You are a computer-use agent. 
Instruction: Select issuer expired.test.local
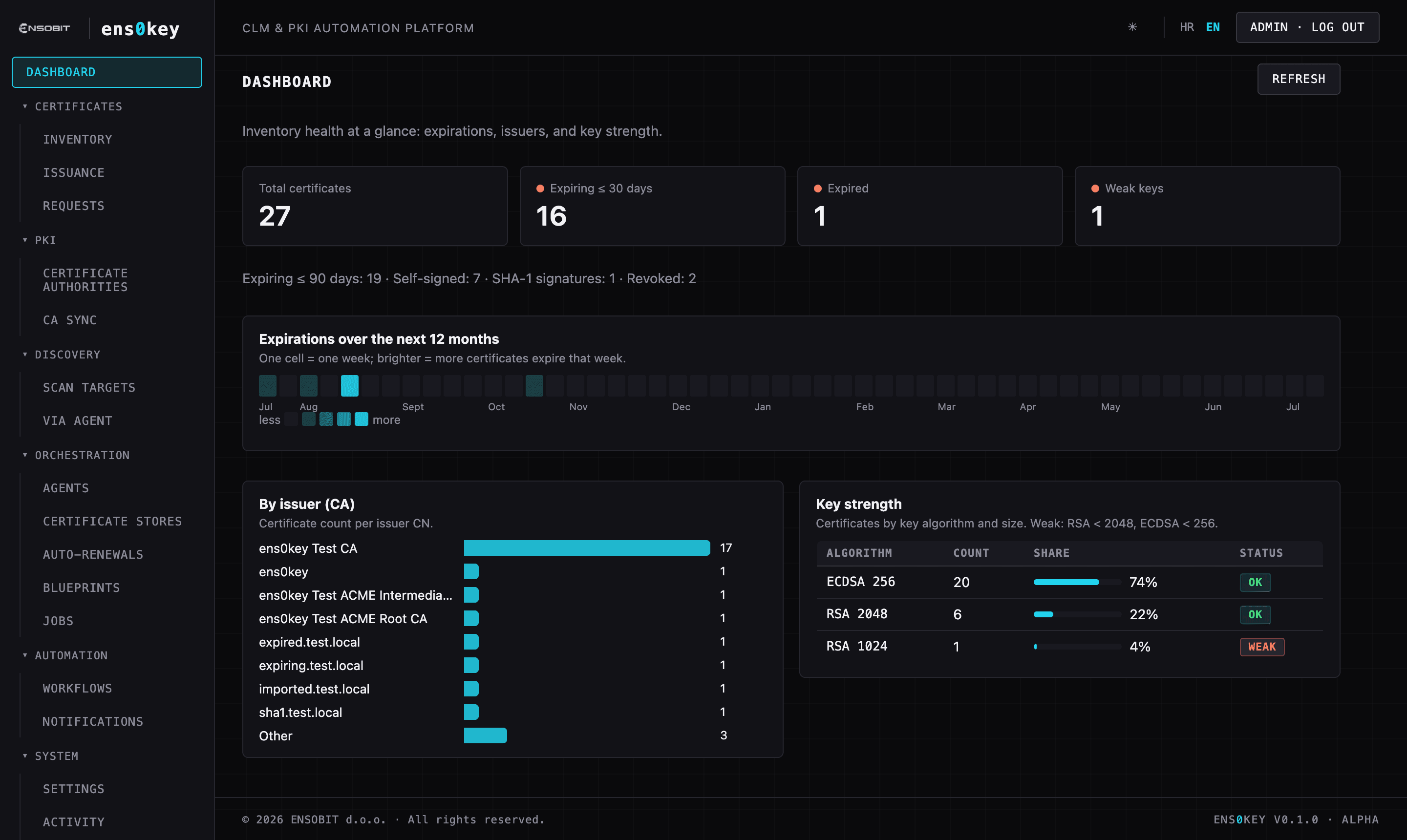(309, 642)
